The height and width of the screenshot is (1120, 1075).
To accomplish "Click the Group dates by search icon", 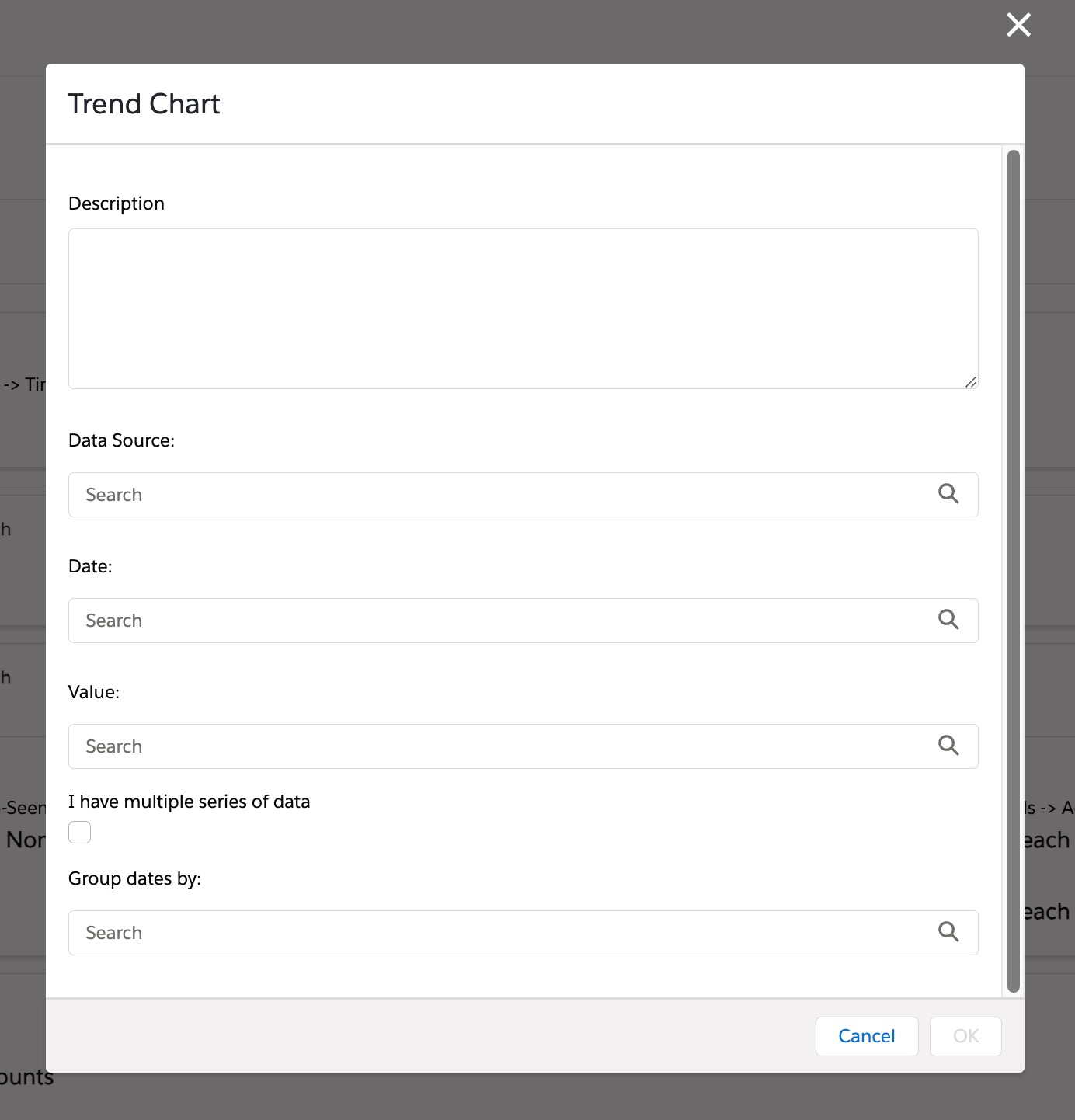I will (x=948, y=932).
